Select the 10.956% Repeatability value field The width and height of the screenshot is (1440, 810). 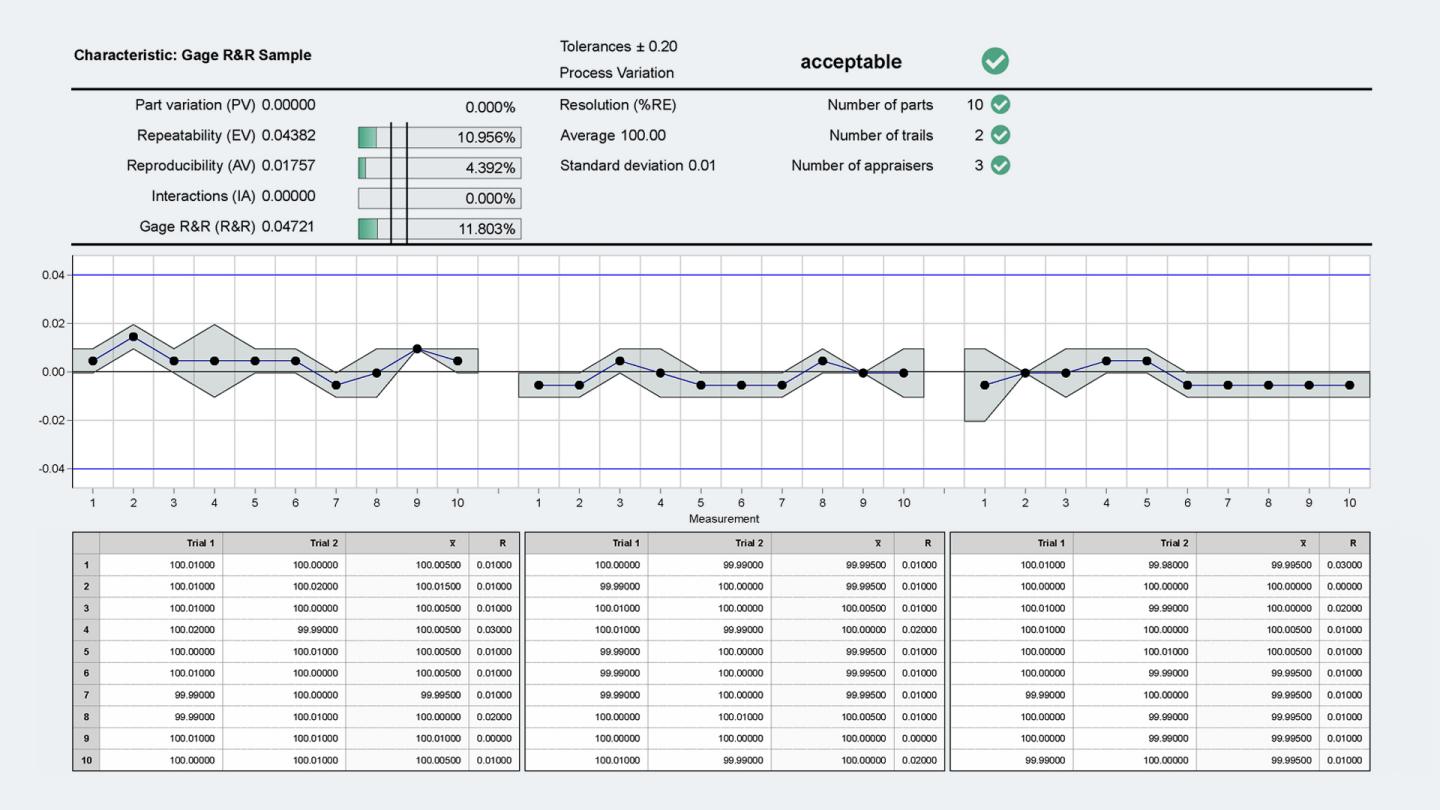tap(487, 137)
